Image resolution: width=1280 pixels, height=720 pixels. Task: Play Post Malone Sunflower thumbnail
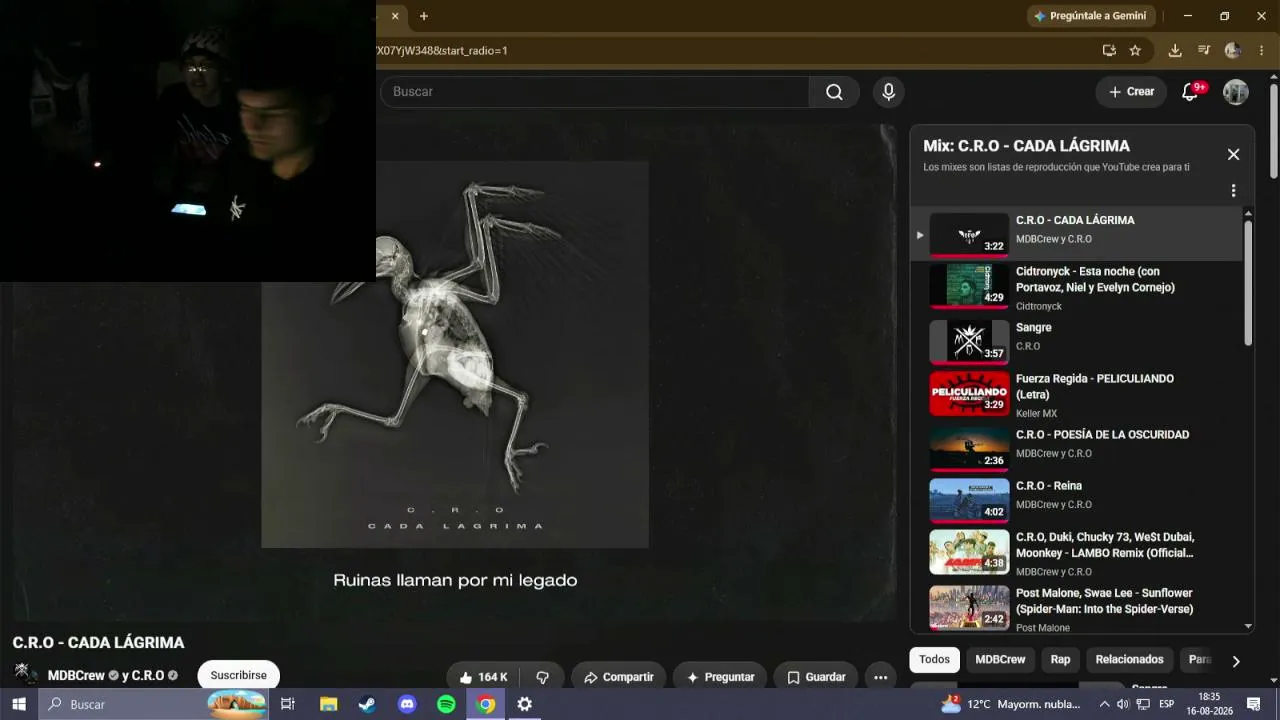click(x=969, y=608)
